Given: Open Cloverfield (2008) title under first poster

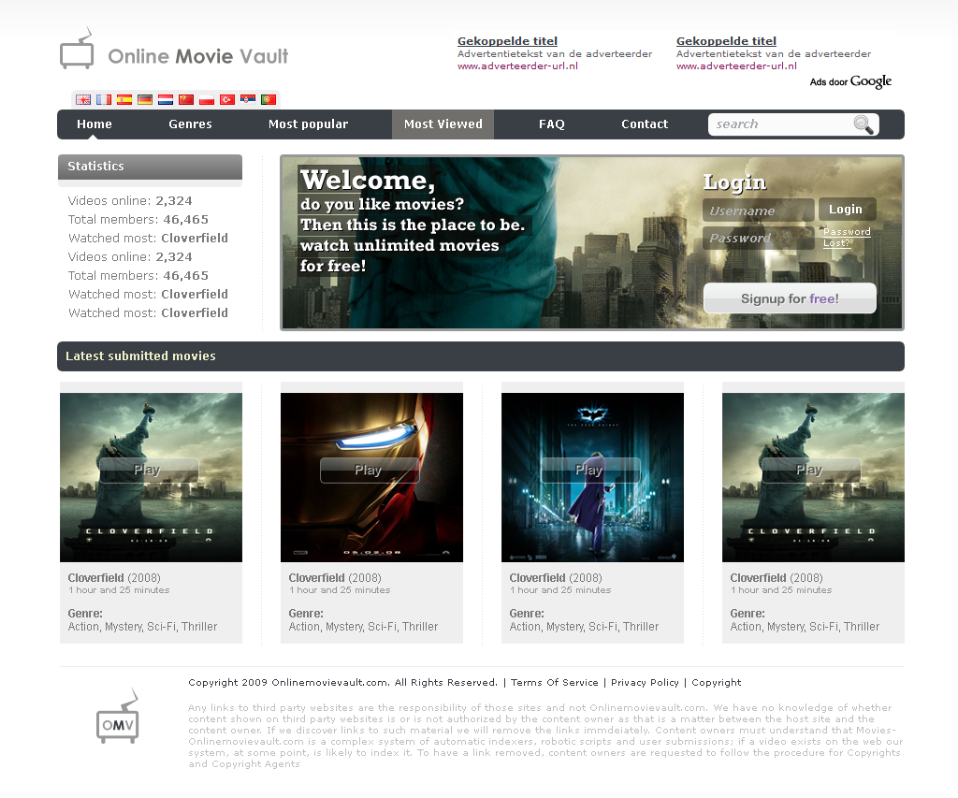Looking at the screenshot, I should click(x=114, y=577).
